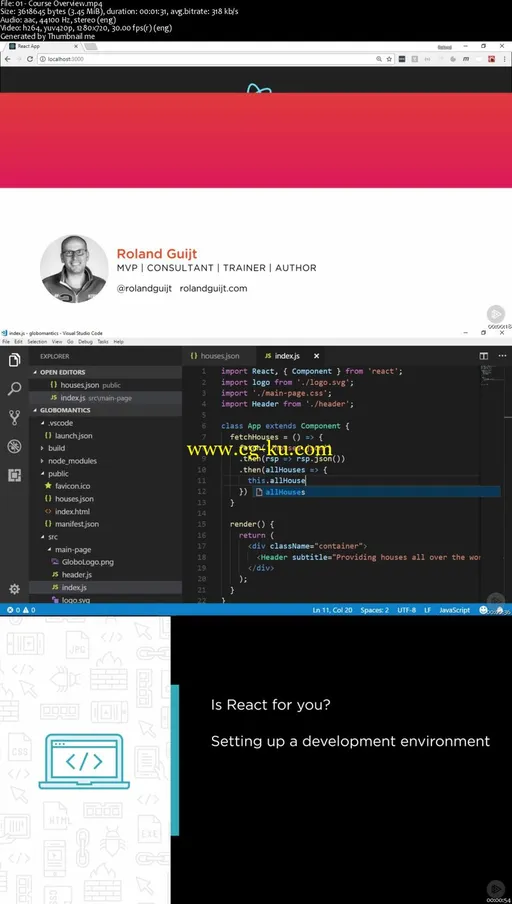The width and height of the screenshot is (512, 904).
Task: Open the Selection menu
Action: click(37, 341)
